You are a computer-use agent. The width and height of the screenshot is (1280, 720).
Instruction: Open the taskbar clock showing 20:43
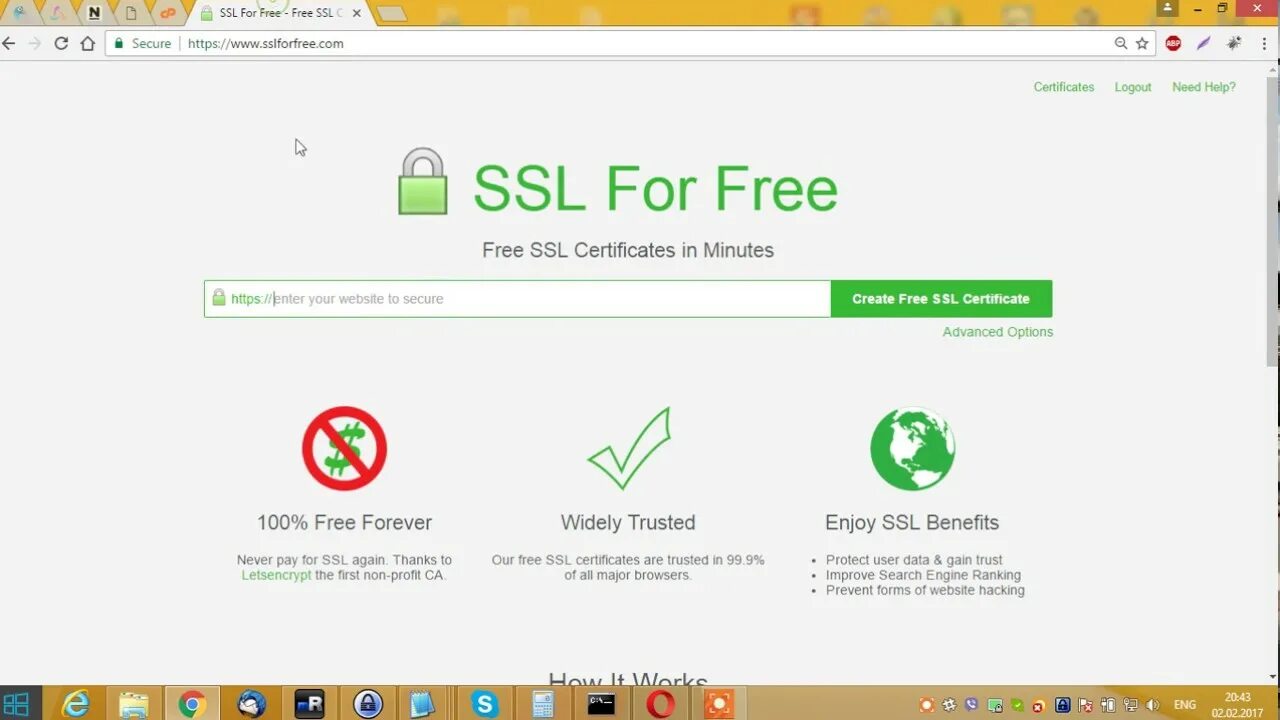(1238, 704)
